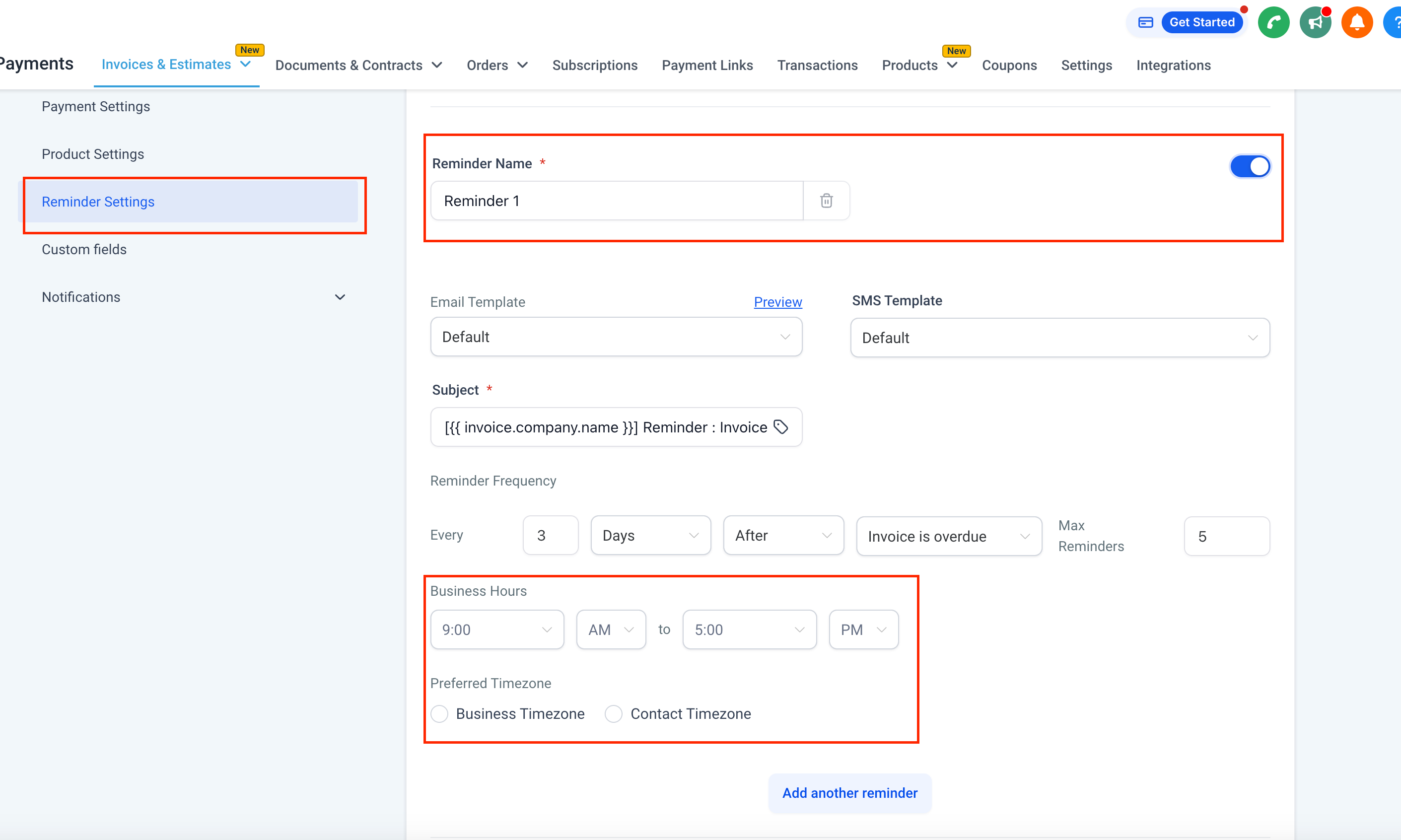The width and height of the screenshot is (1401, 840).
Task: Click the tag icon in Subject field
Action: pos(781,427)
